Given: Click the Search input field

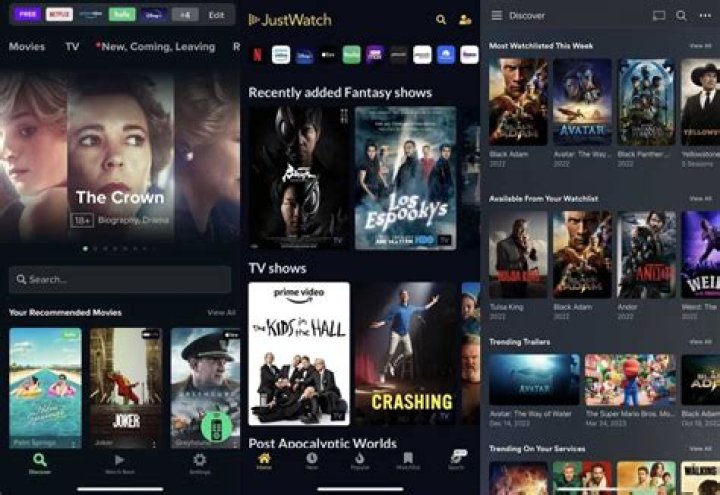Looking at the screenshot, I should pos(120,279).
